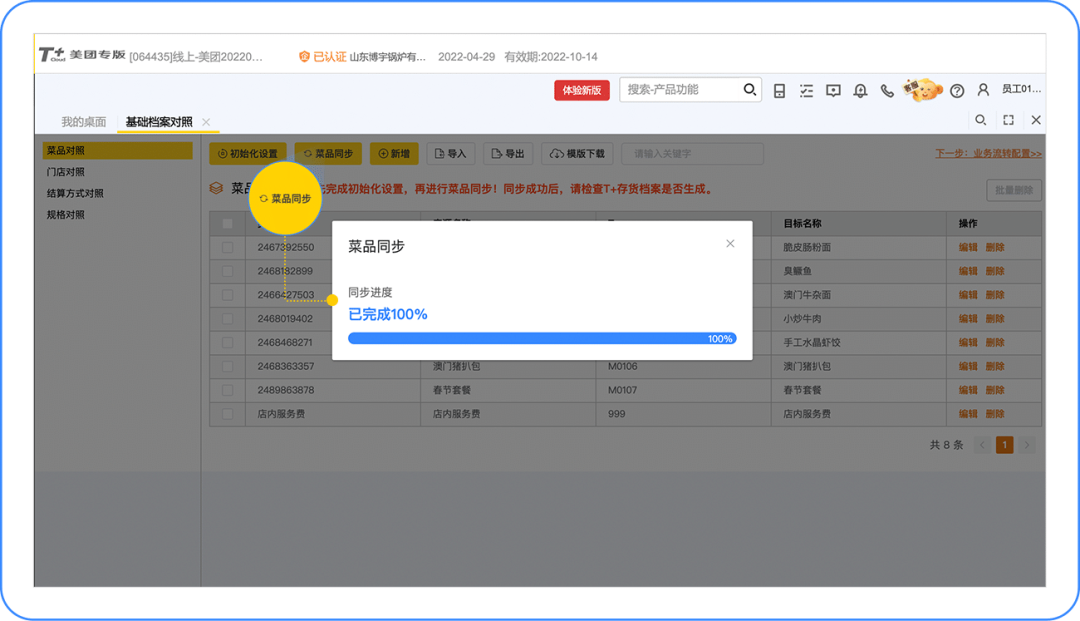The height and width of the screenshot is (621, 1080).
Task: Open the help question-mark icon
Action: (955, 90)
